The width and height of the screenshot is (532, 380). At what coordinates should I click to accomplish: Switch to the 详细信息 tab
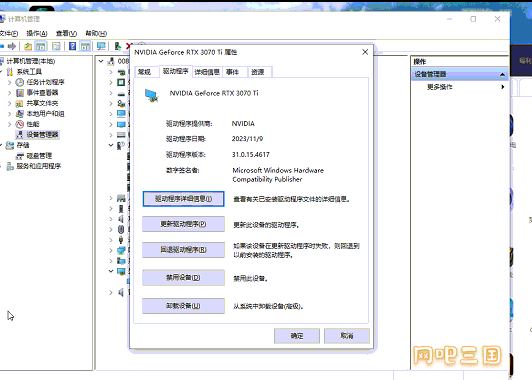tap(207, 72)
